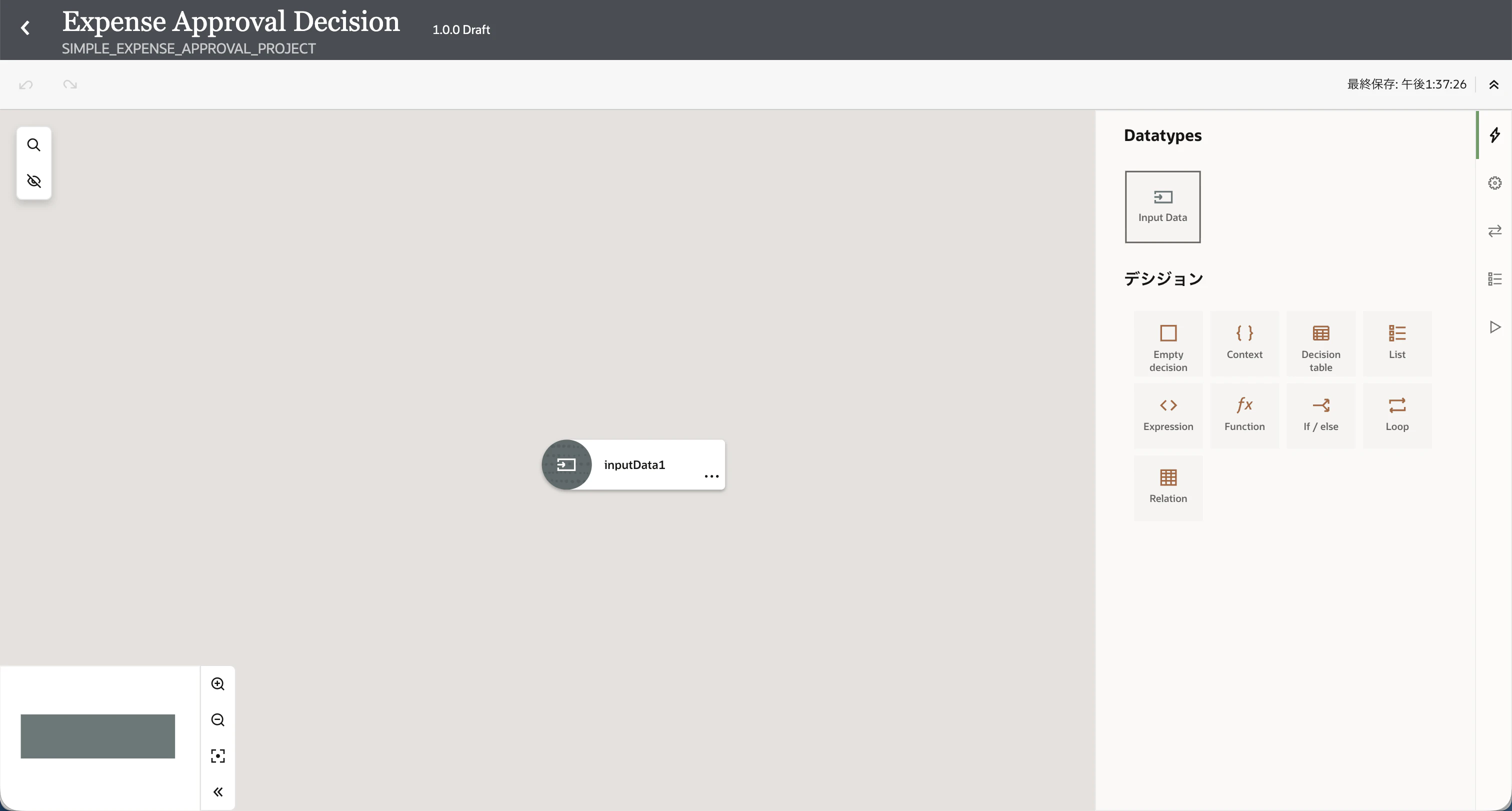Click the SIMPLE_EXPENSE_APPROVAL_PROJECT project name
This screenshot has width=1512, height=811.
coord(188,48)
